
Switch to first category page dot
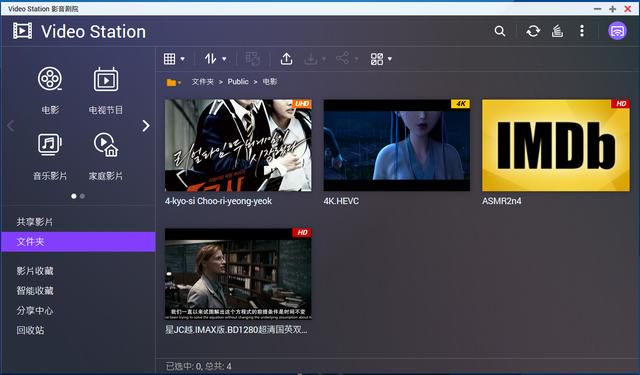(x=73, y=196)
